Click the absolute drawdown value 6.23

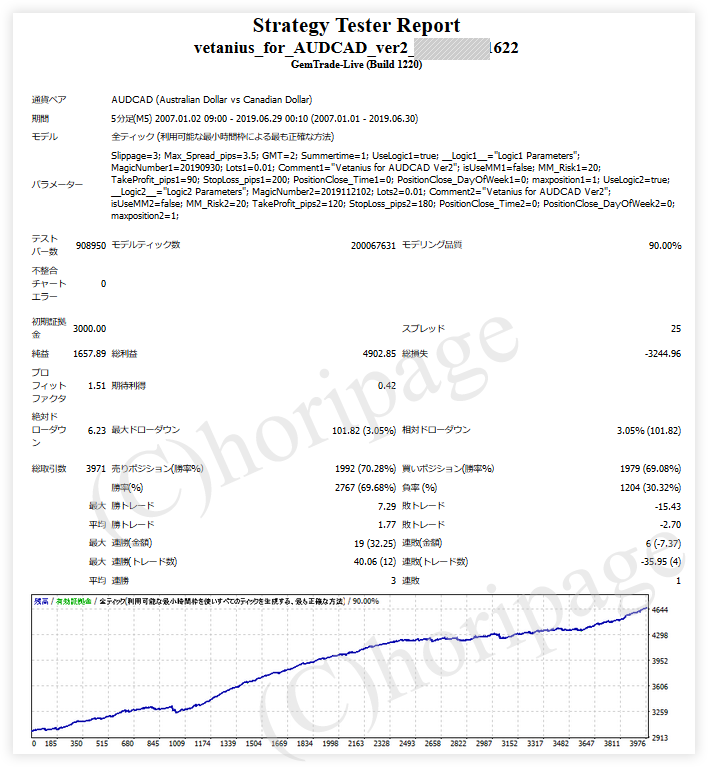point(97,430)
